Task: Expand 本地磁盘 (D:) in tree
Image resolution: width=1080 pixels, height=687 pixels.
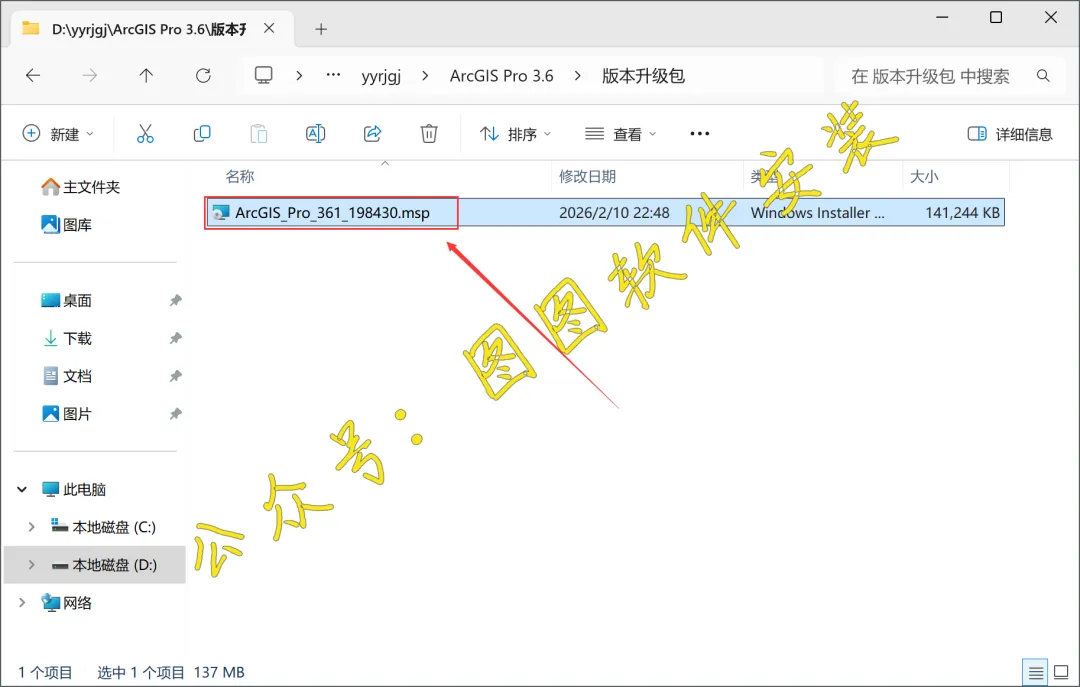Action: (x=31, y=565)
